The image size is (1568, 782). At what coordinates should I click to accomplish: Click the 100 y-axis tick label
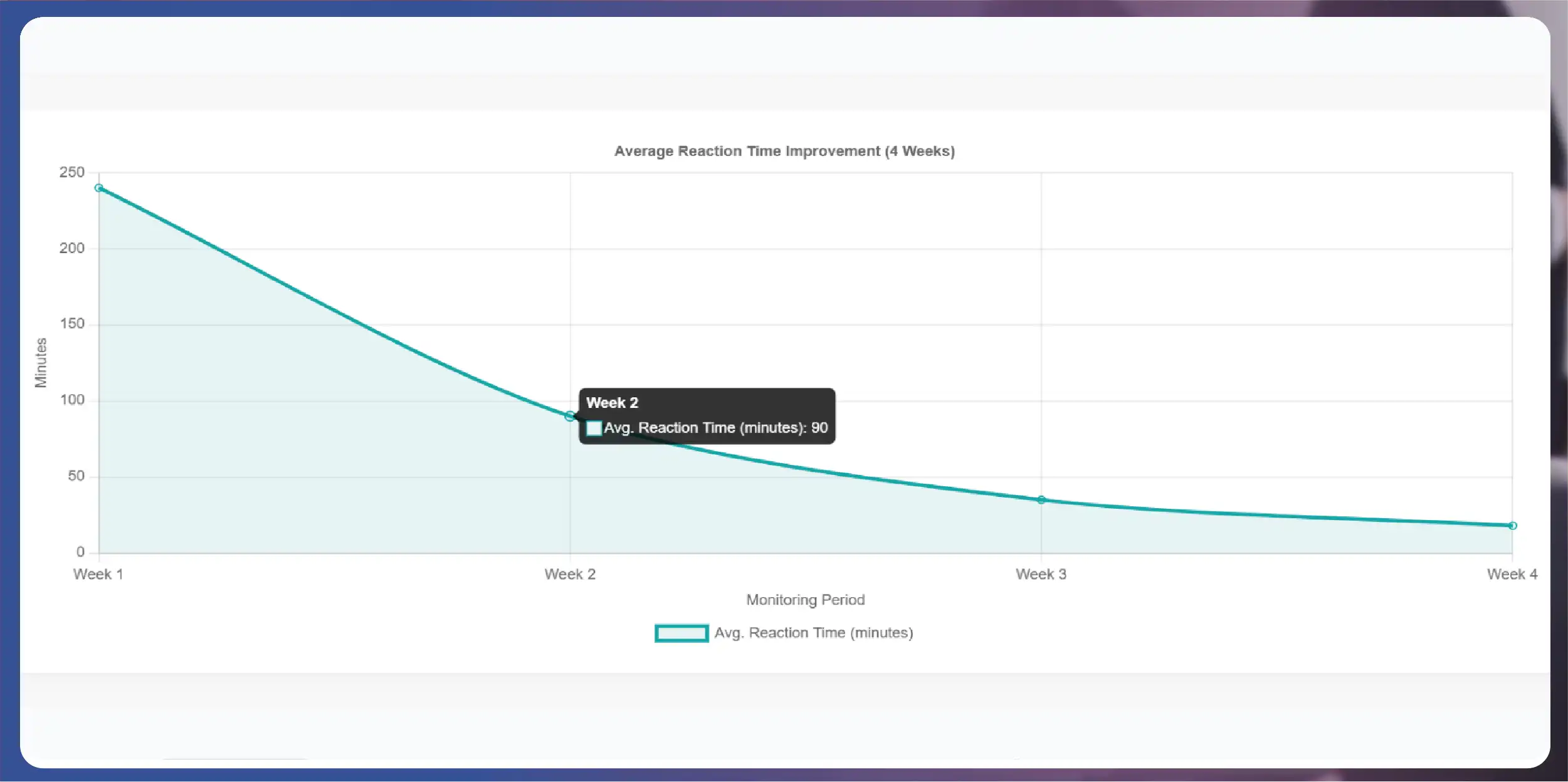pos(72,400)
